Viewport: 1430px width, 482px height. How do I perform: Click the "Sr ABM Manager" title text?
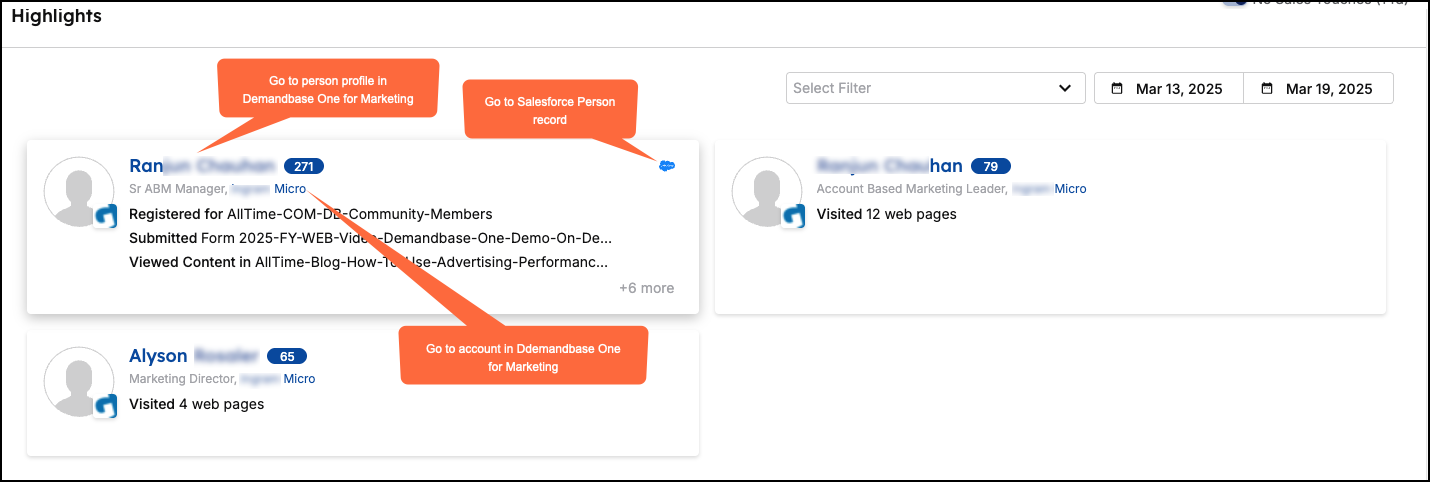pos(177,188)
